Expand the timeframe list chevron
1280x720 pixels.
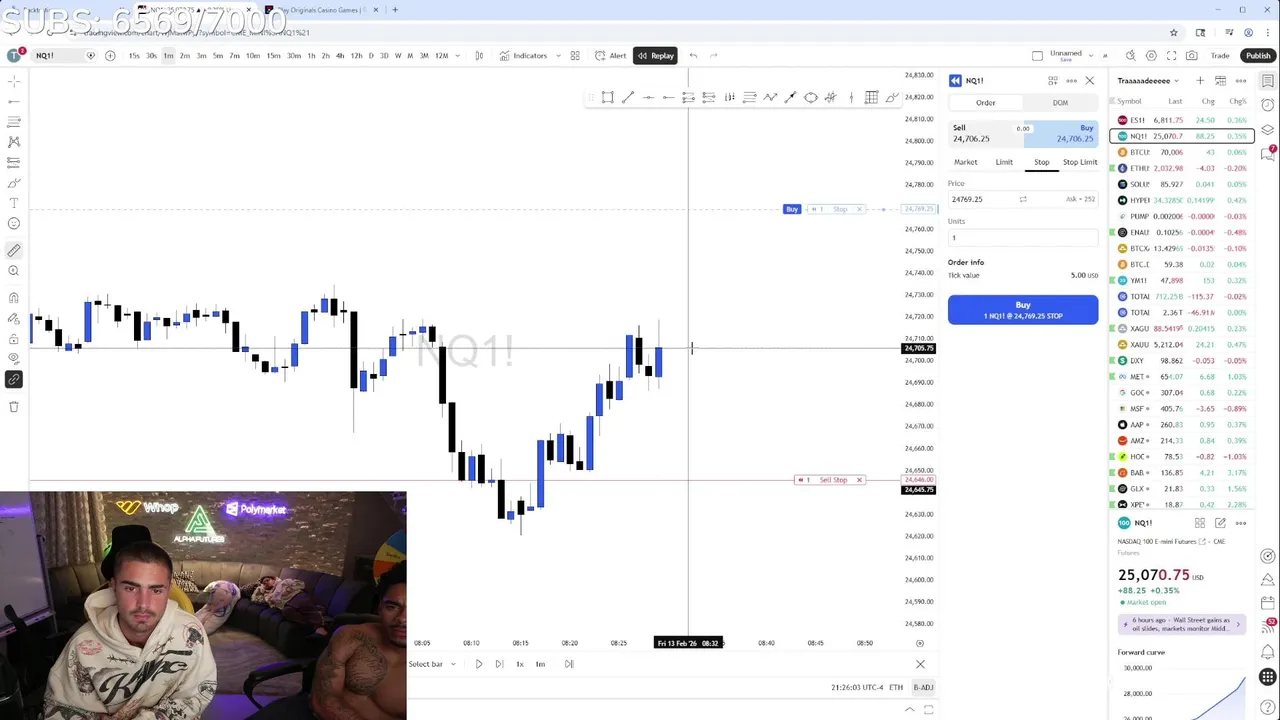click(x=458, y=56)
